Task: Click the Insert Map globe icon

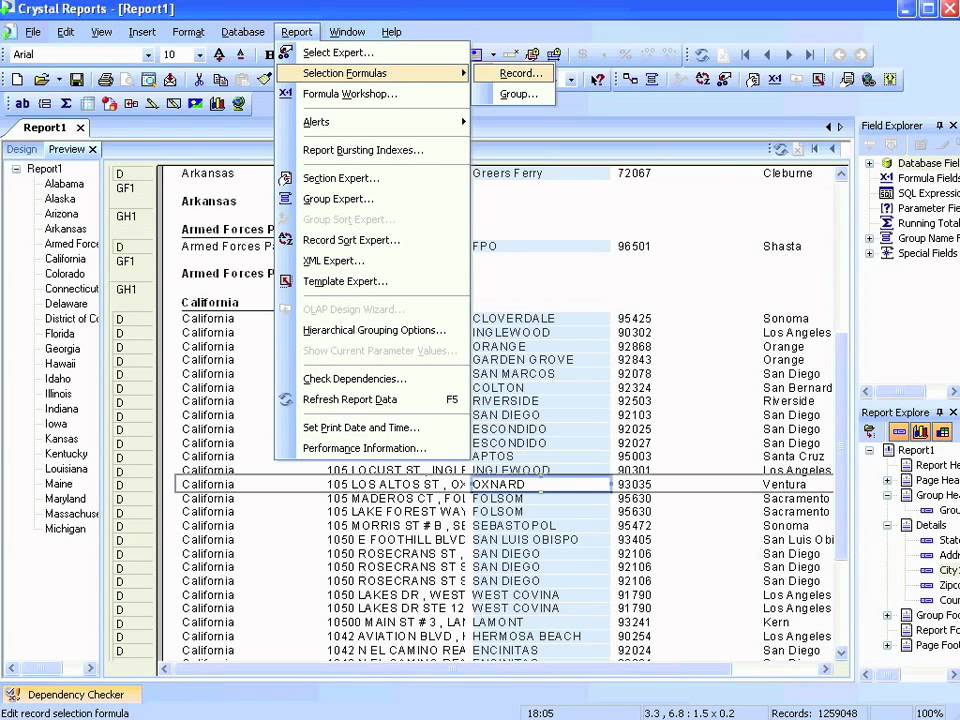Action: 239,103
